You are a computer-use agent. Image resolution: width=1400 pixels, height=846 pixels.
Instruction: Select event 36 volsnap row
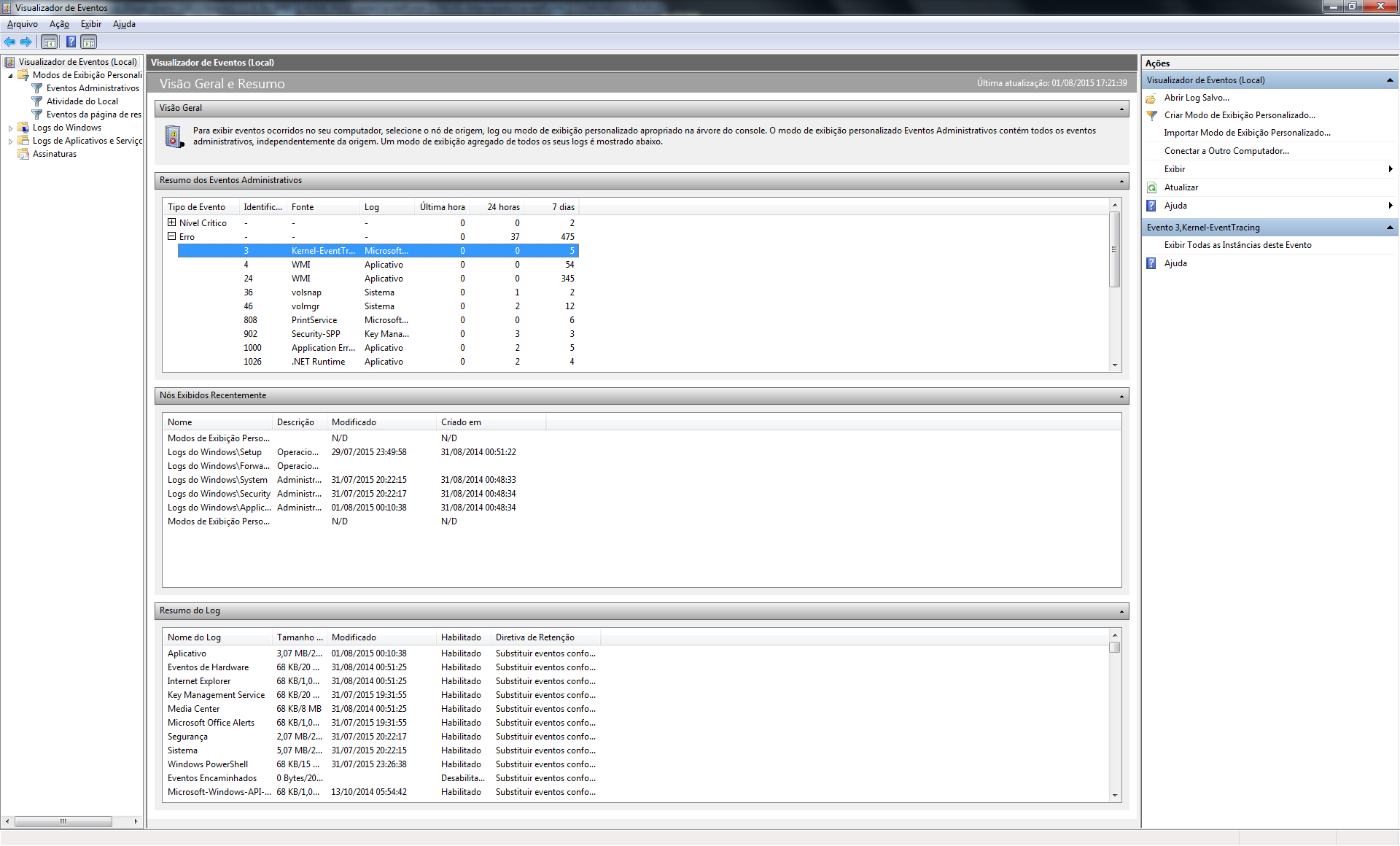[378, 292]
